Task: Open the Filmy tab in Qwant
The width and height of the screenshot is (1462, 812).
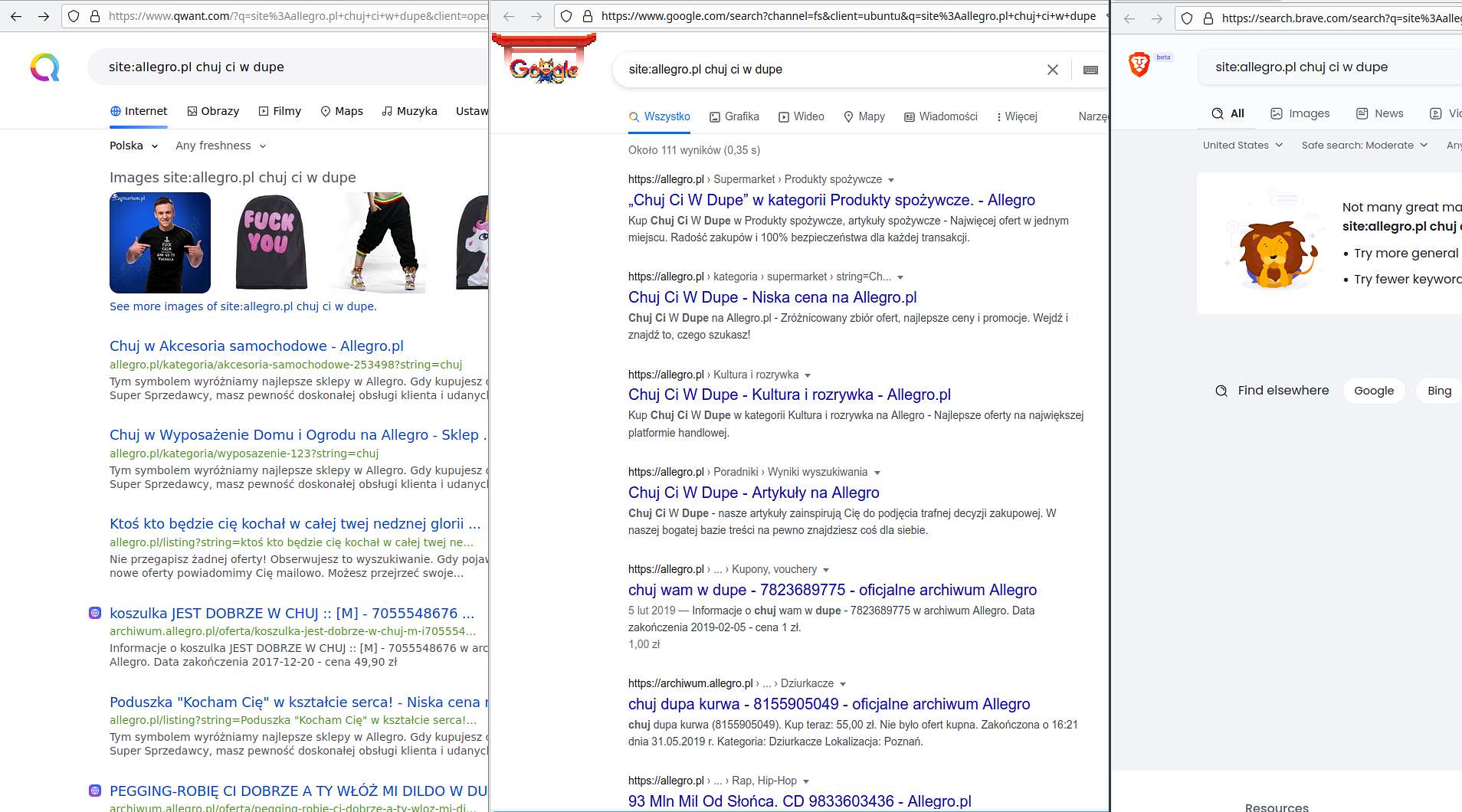Action: pos(280,111)
